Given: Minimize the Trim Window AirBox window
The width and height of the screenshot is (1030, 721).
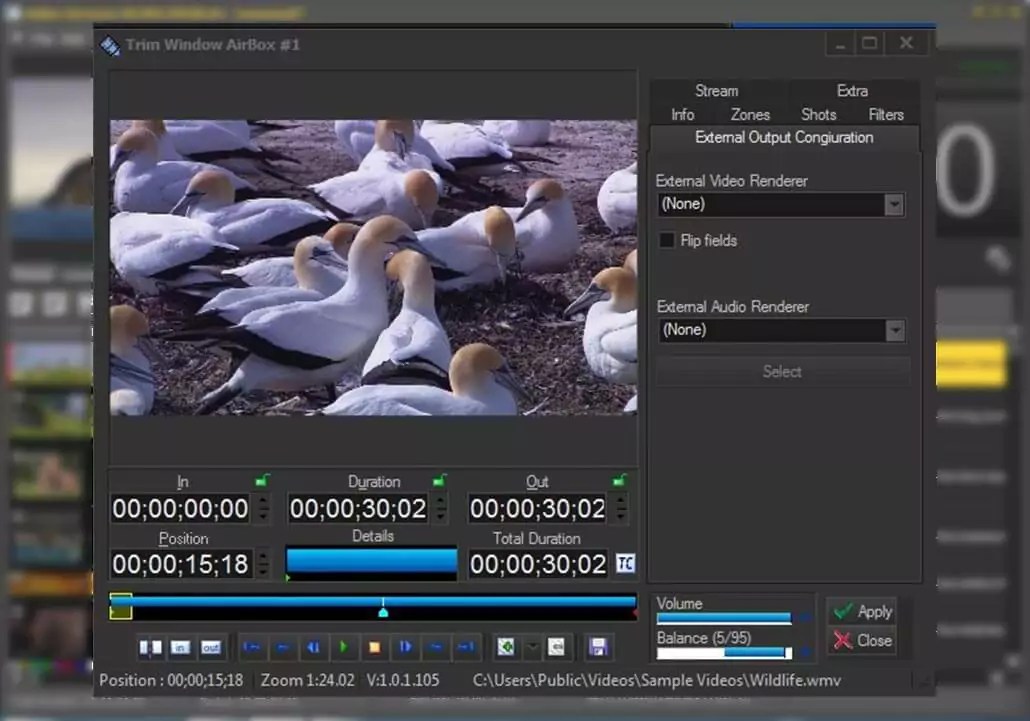Looking at the screenshot, I should pos(840,44).
